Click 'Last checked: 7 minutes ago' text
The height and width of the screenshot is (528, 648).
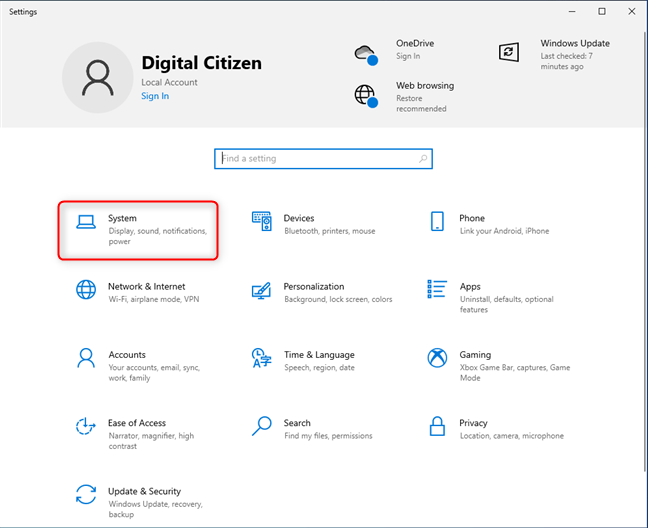567,61
